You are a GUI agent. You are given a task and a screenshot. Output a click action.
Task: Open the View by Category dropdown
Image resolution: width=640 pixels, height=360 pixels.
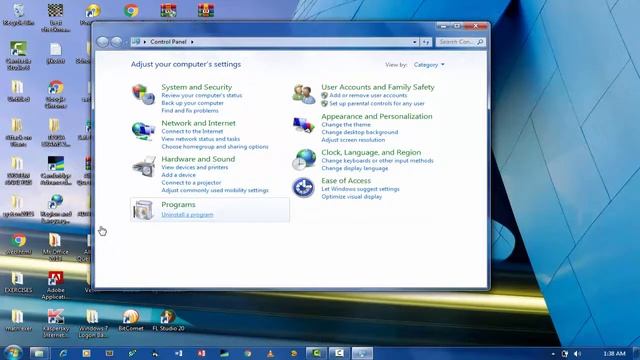(429, 64)
